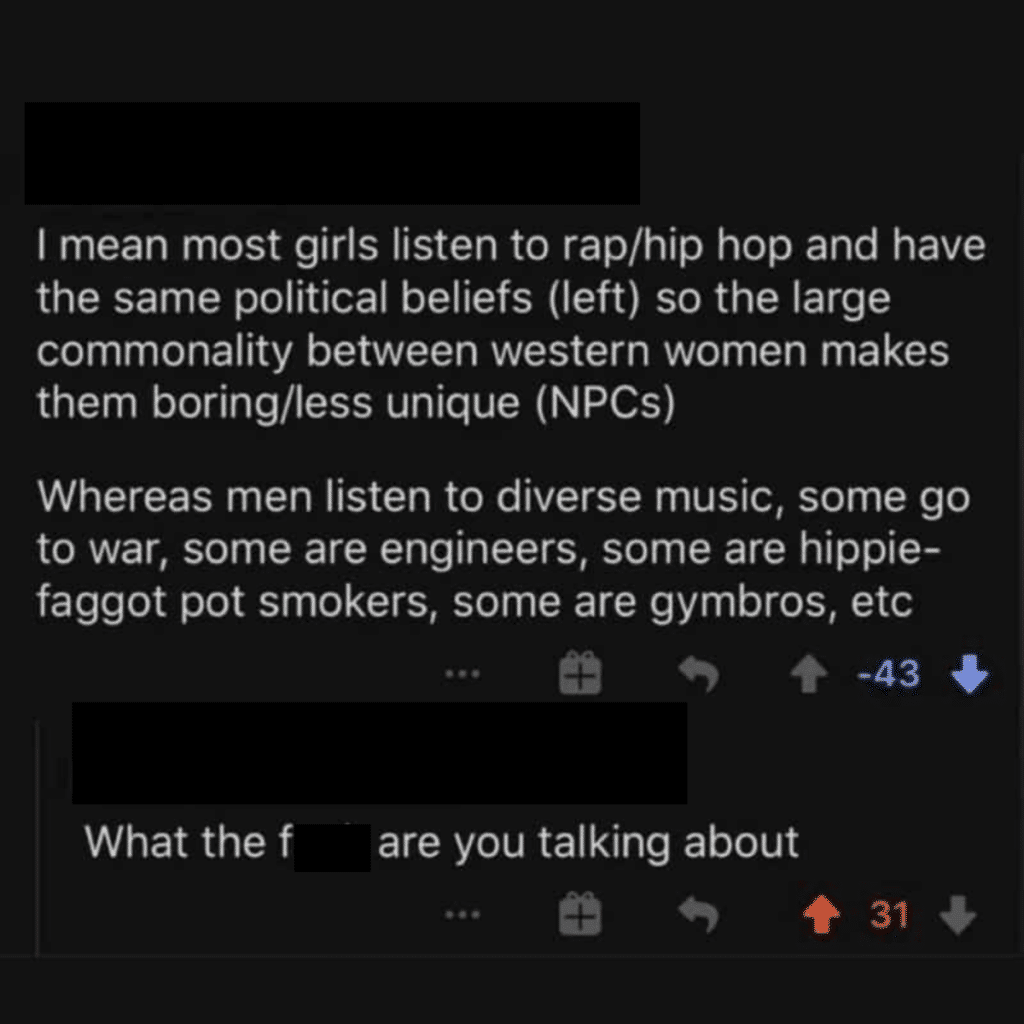Remove the blue downvote on the -43 comment
Viewport: 1024px width, 1024px height.
point(969,673)
